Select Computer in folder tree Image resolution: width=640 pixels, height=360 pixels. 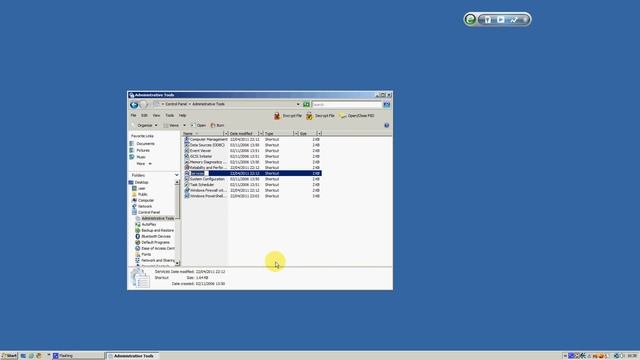[x=143, y=200]
